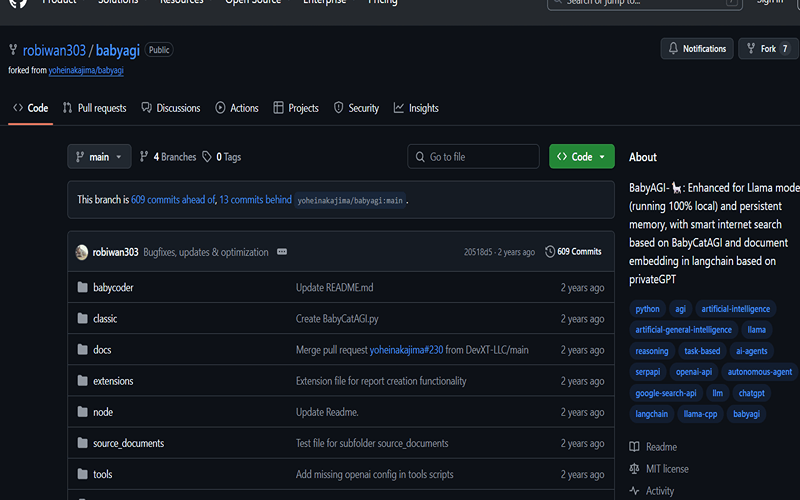Image resolution: width=800 pixels, height=500 pixels.
Task: Select the ai-agents topic tag
Action: 752,351
